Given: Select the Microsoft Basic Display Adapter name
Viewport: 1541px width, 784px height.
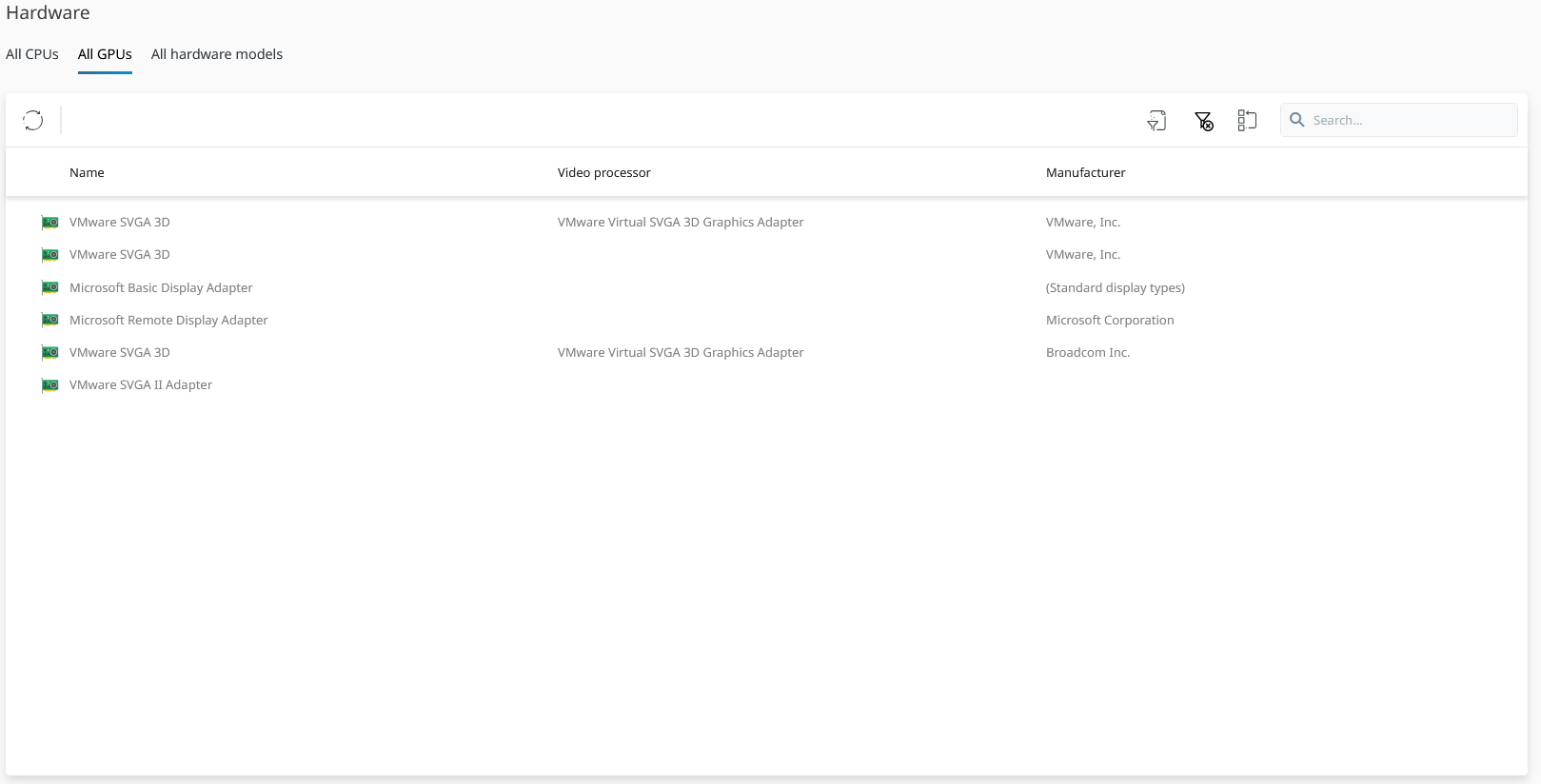Looking at the screenshot, I should point(161,287).
